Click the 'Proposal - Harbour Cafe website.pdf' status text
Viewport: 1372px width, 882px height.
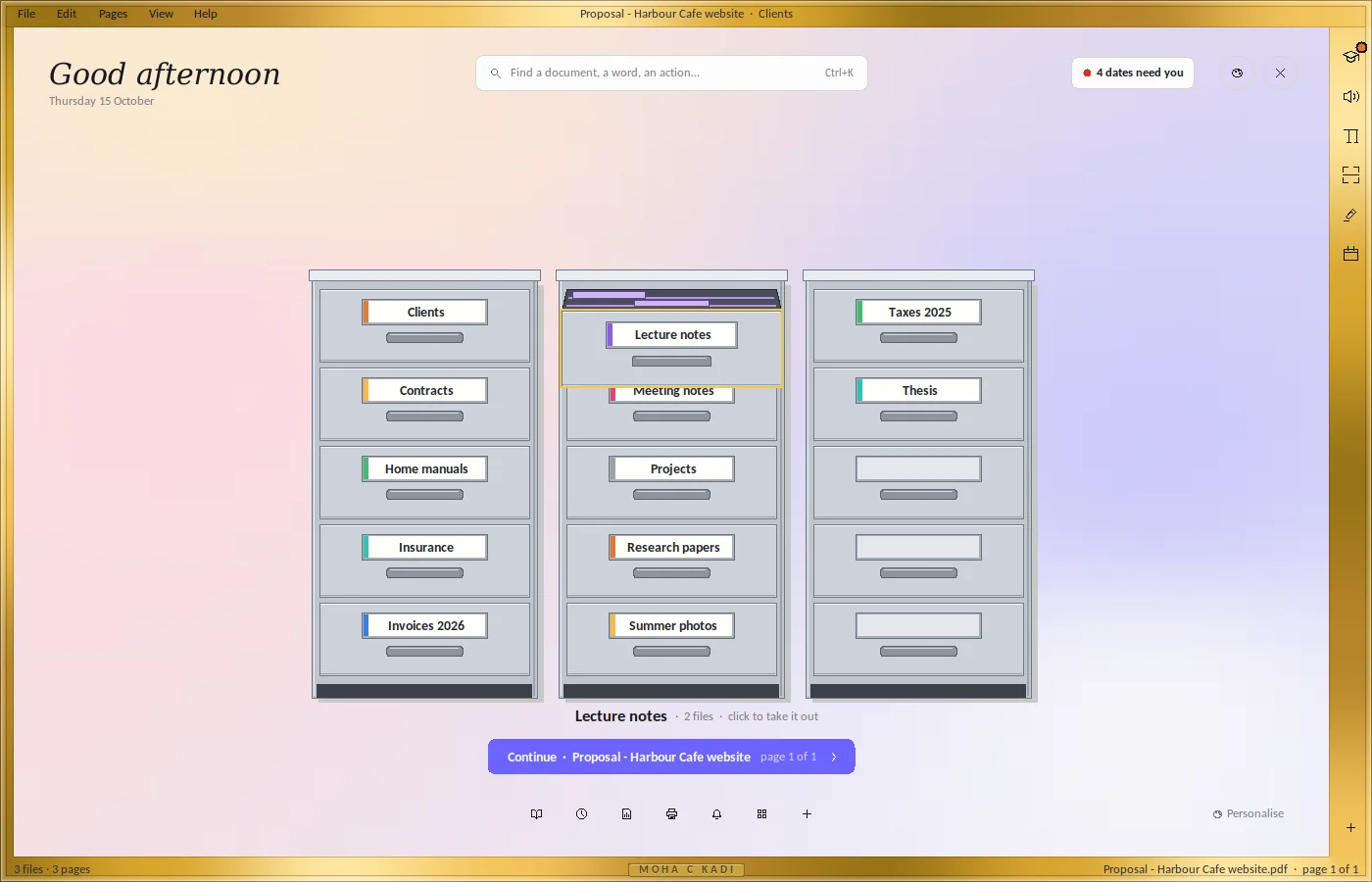pyautogui.click(x=1196, y=869)
